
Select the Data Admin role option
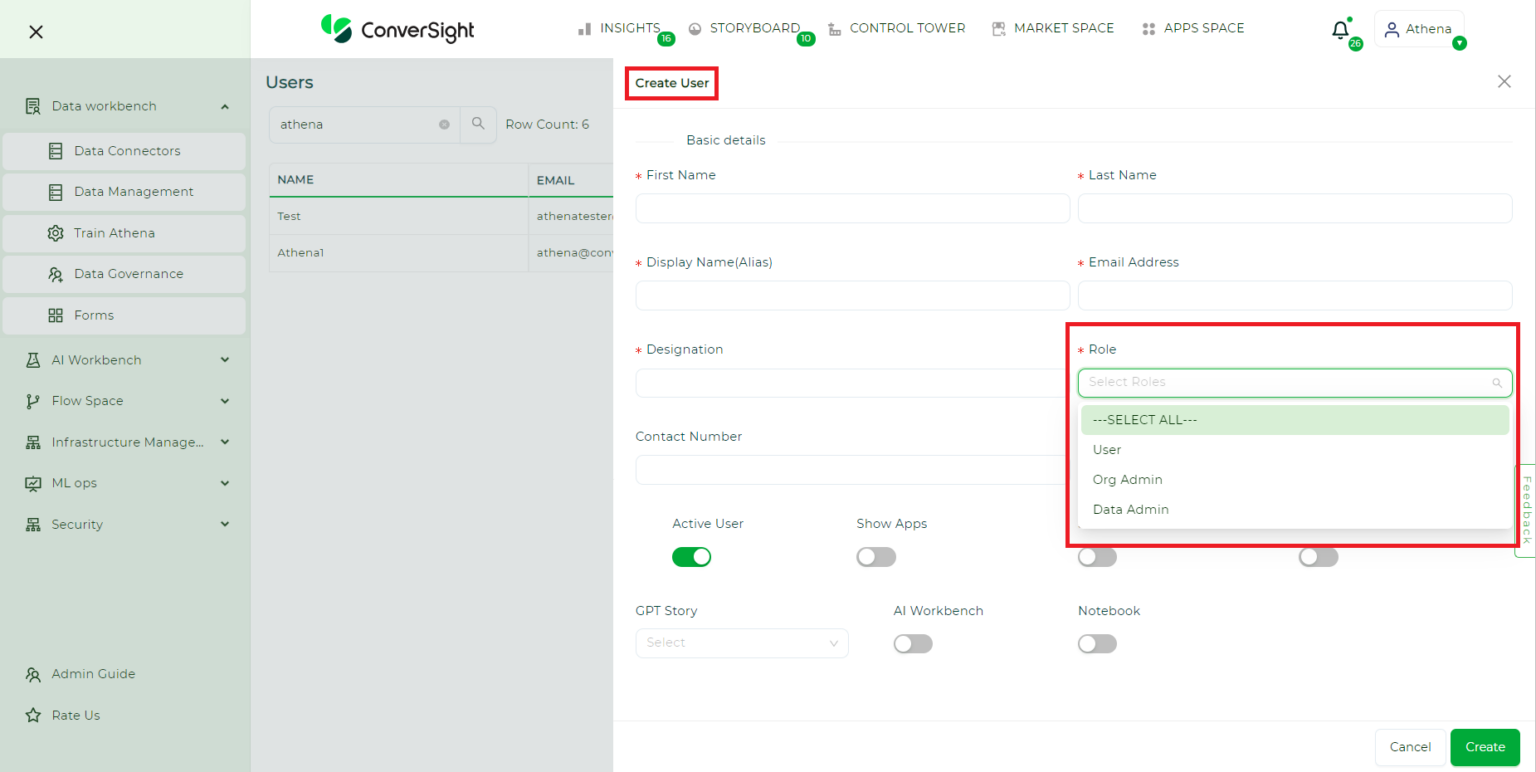1294,510
